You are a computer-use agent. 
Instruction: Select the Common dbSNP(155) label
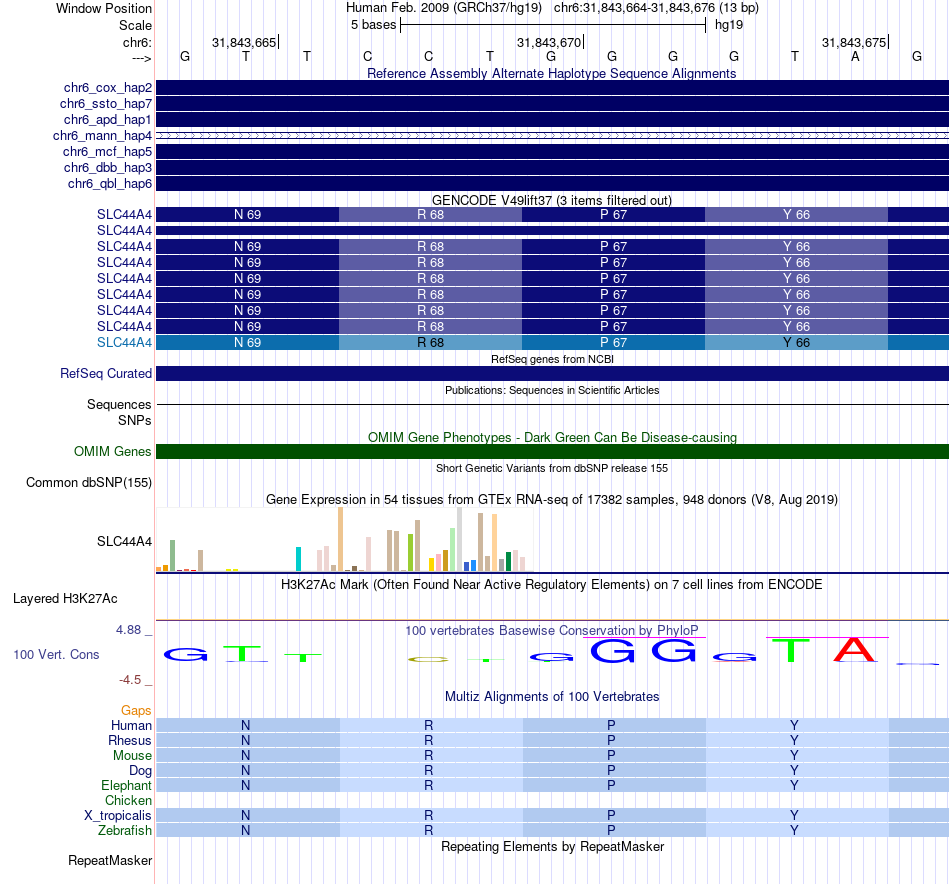(89, 482)
